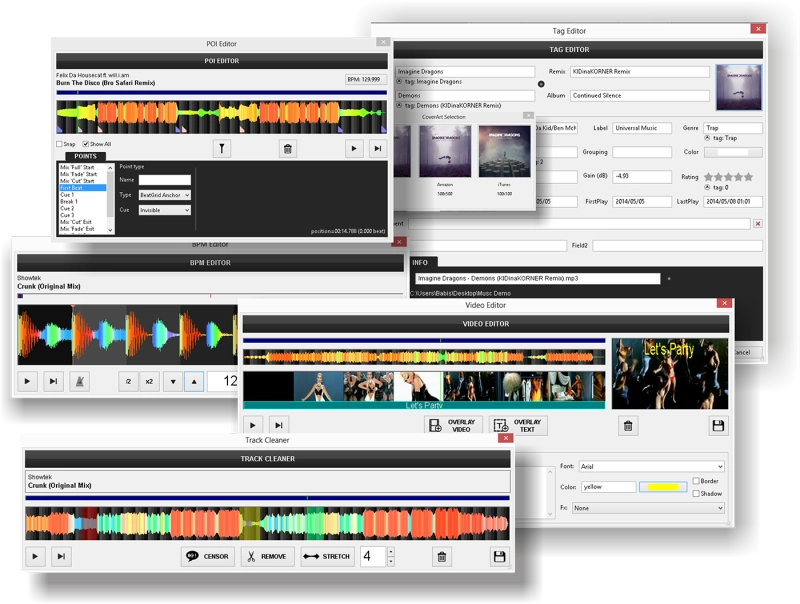Untick the Show All checkbox

(85, 144)
